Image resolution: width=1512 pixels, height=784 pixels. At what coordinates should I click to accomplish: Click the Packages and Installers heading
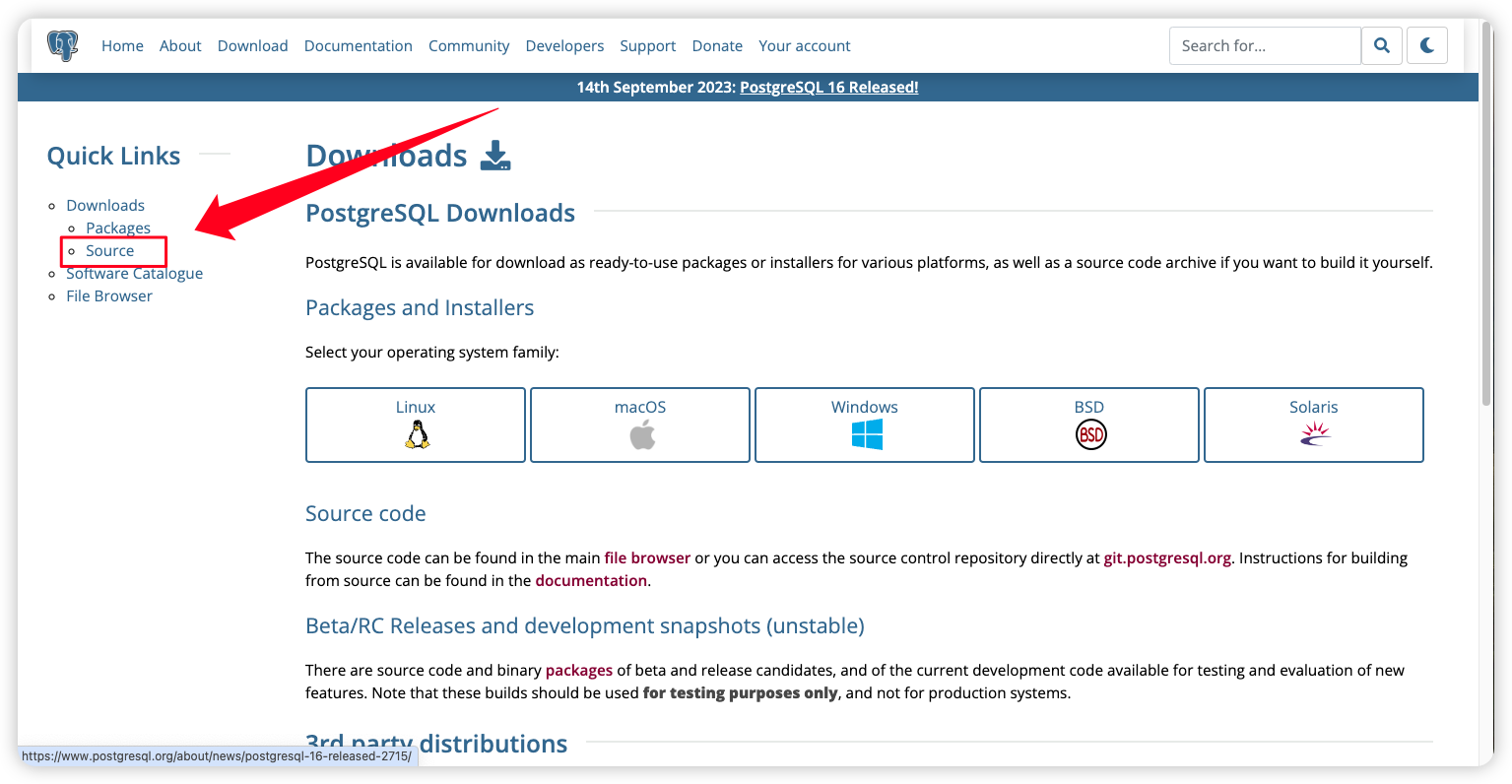420,307
